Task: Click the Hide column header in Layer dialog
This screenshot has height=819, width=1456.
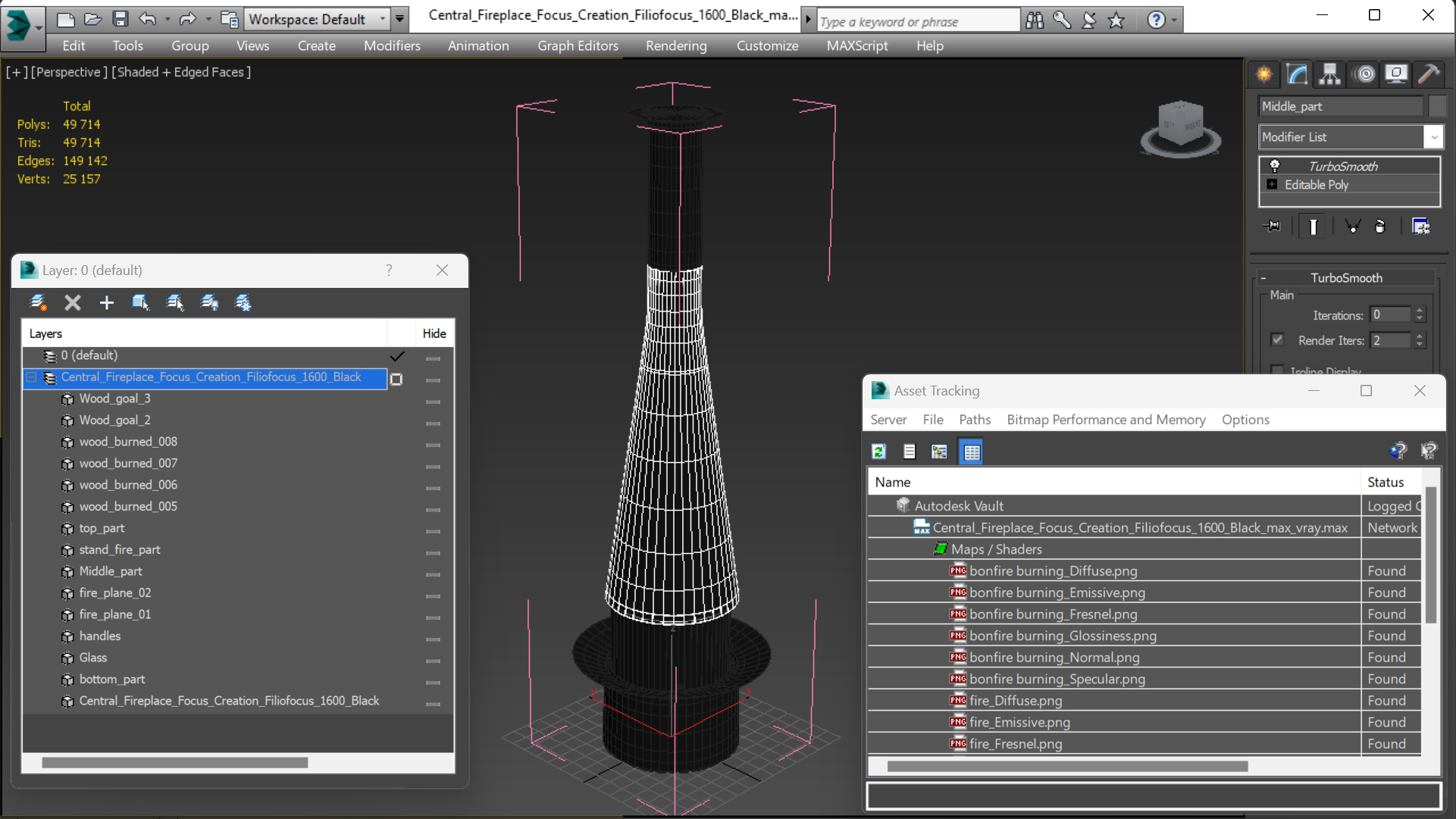Action: click(434, 333)
